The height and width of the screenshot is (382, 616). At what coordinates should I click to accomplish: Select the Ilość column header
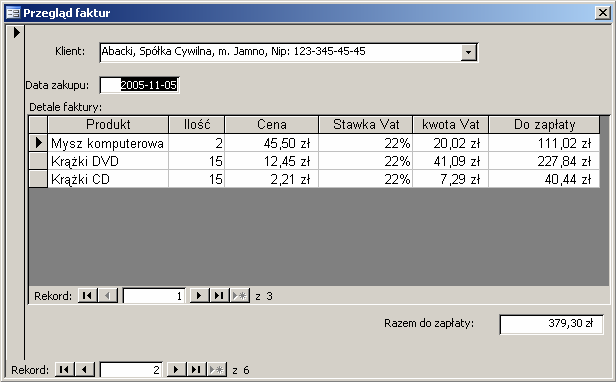point(197,125)
